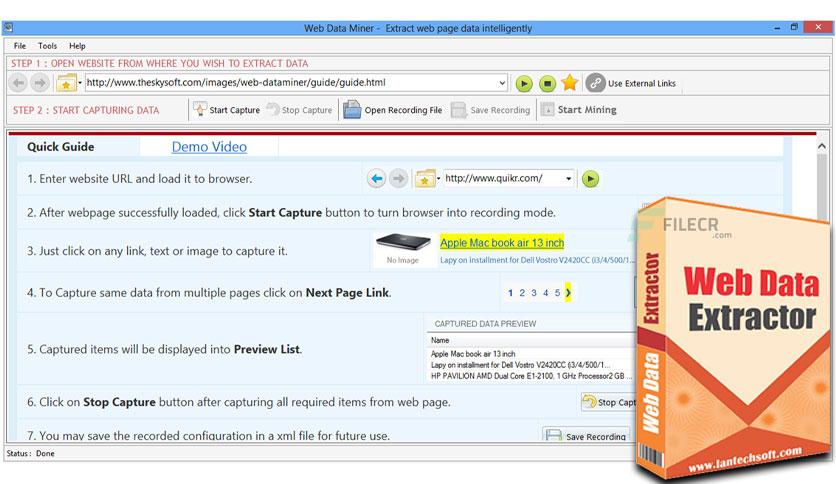Screen dimensions: 836x484
Task: Click the Lapy on installment Dell Vostro link
Action: (x=537, y=260)
